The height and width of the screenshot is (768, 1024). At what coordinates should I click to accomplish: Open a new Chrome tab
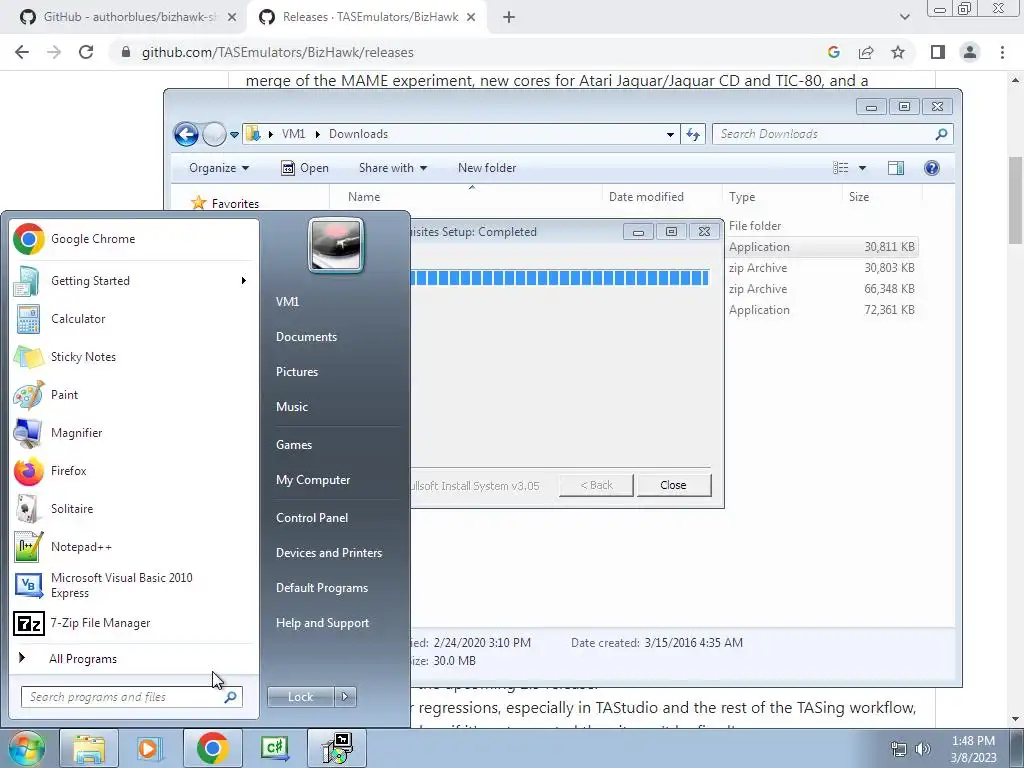pos(509,17)
